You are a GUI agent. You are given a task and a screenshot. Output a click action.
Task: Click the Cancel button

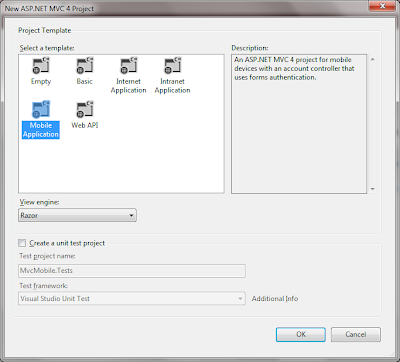[356, 334]
